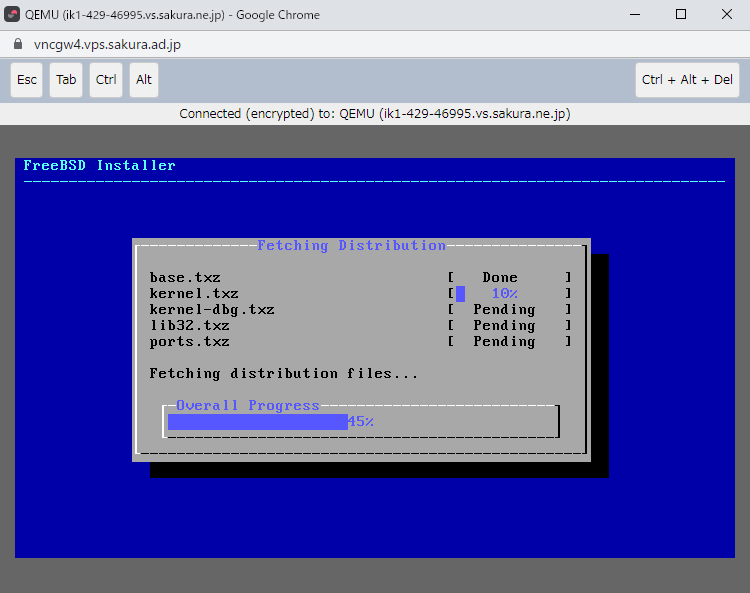
Task: Send the Tab key button
Action: pyautogui.click(x=66, y=80)
